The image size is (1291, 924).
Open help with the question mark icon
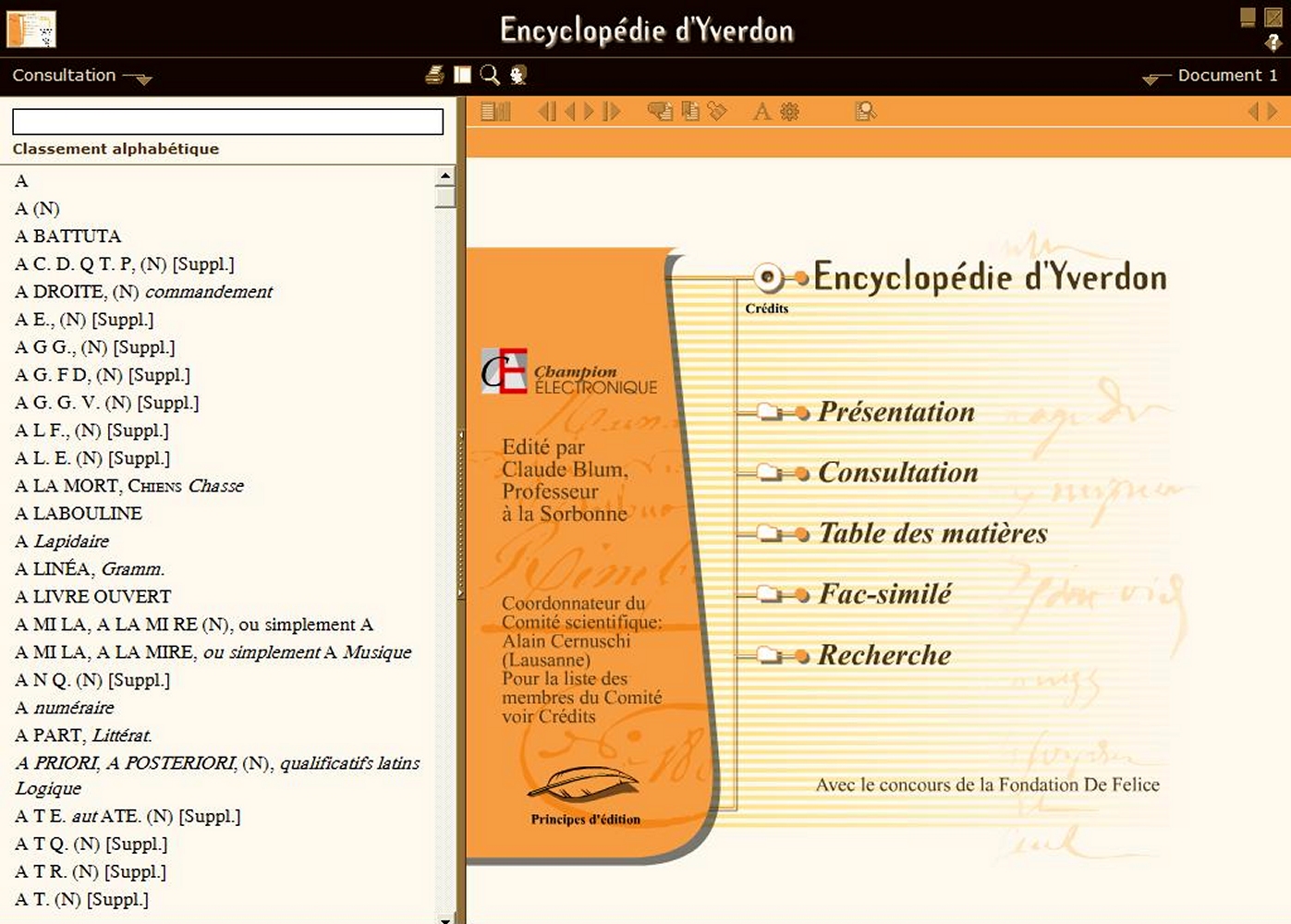point(1273,43)
